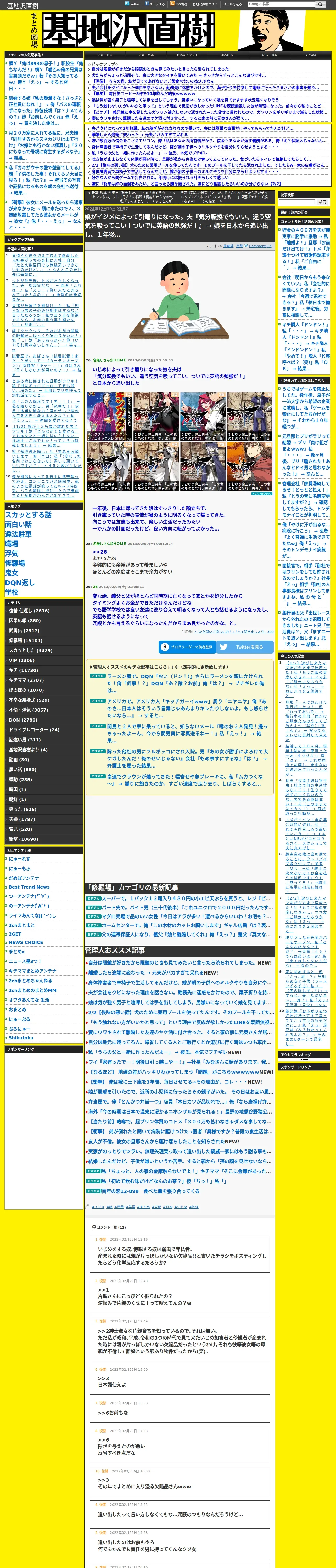Open だめぽアンテナ tab in top navigation
The height and width of the screenshot is (1568, 336).
(x=187, y=55)
